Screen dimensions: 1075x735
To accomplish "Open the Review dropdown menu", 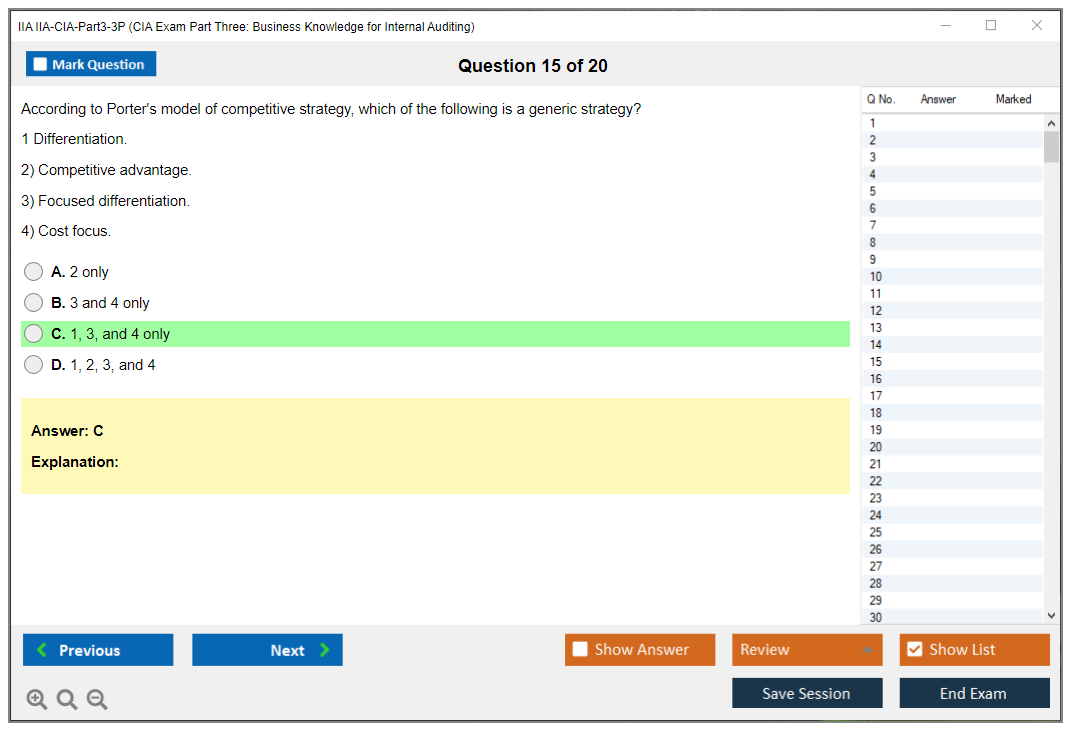I will [807, 650].
